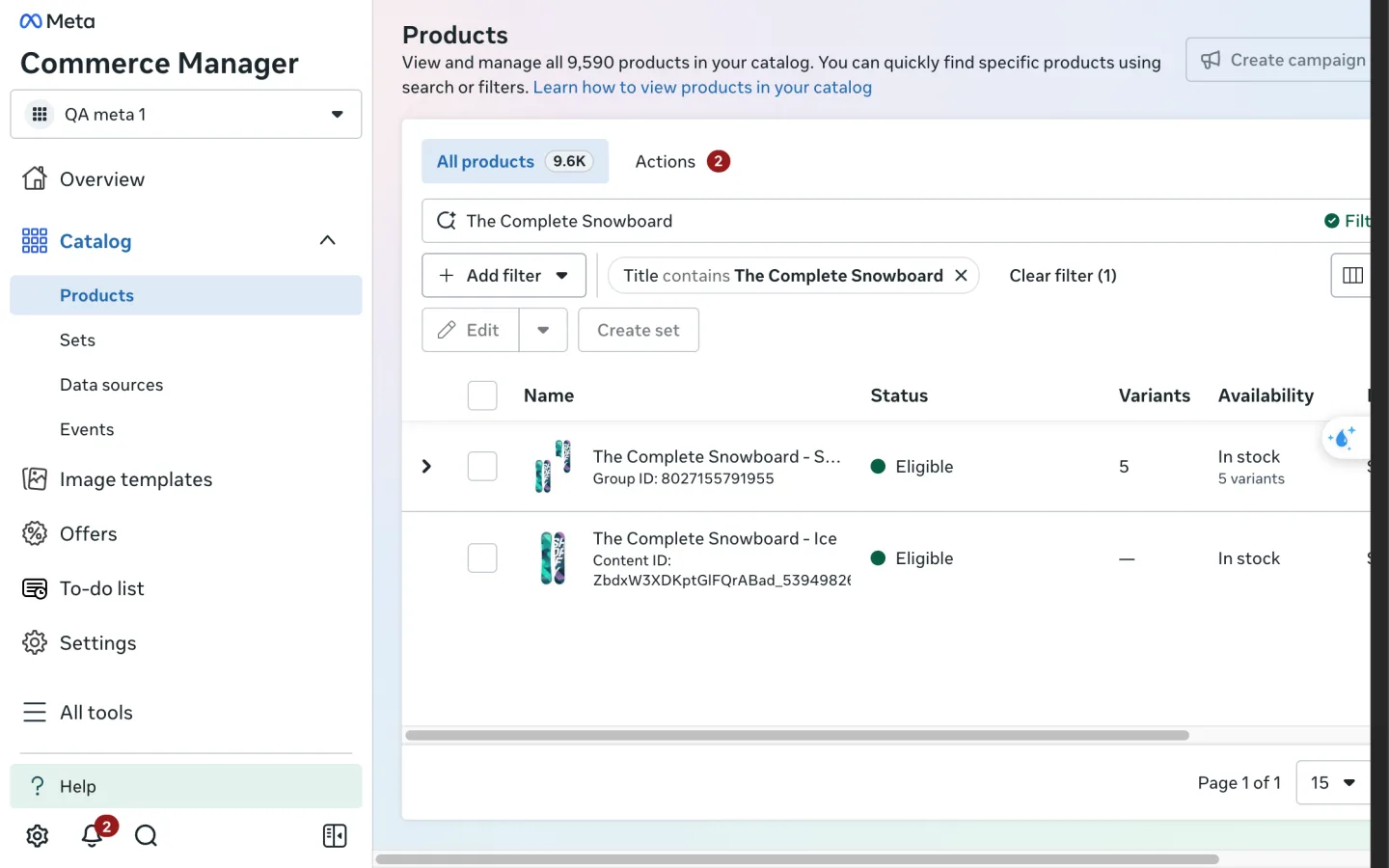Change the rows per page dropdown
Image resolution: width=1389 pixels, height=868 pixels.
click(x=1333, y=783)
